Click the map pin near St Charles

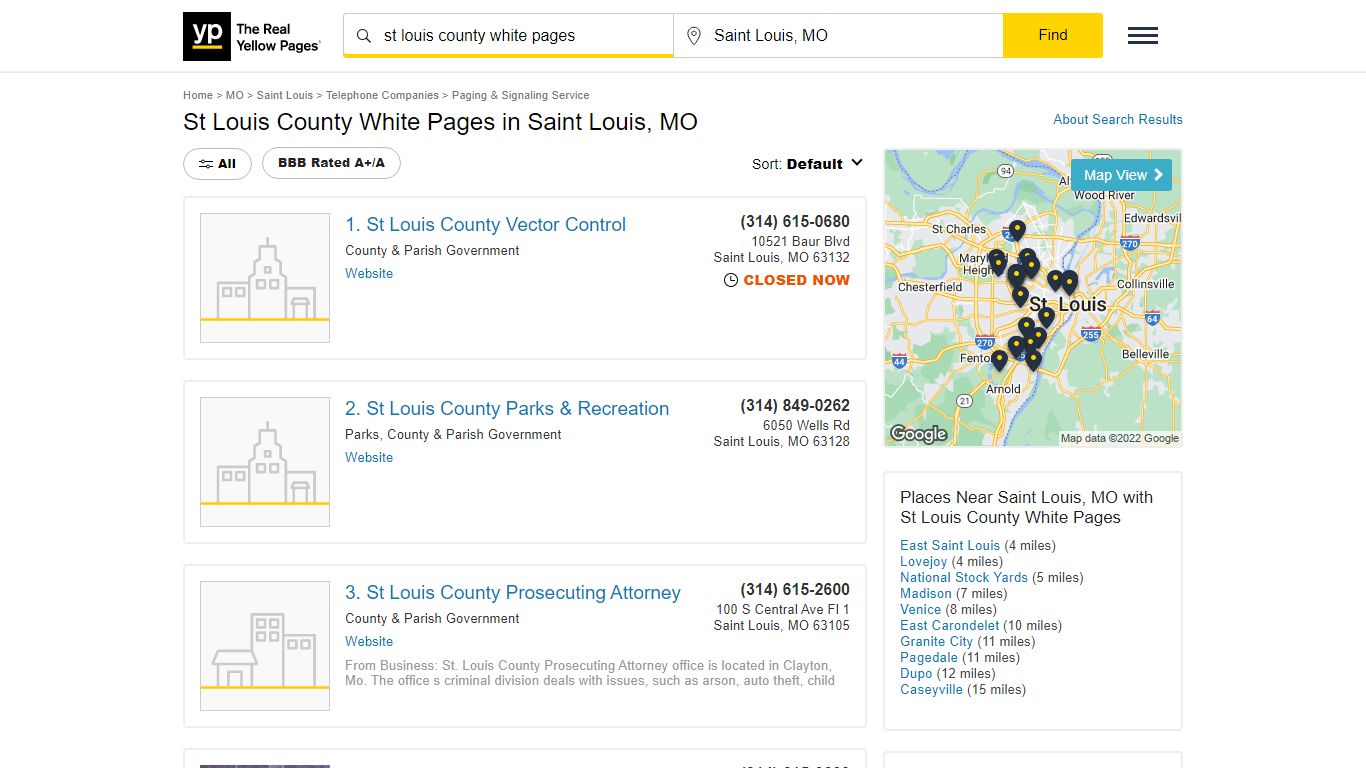click(1017, 231)
